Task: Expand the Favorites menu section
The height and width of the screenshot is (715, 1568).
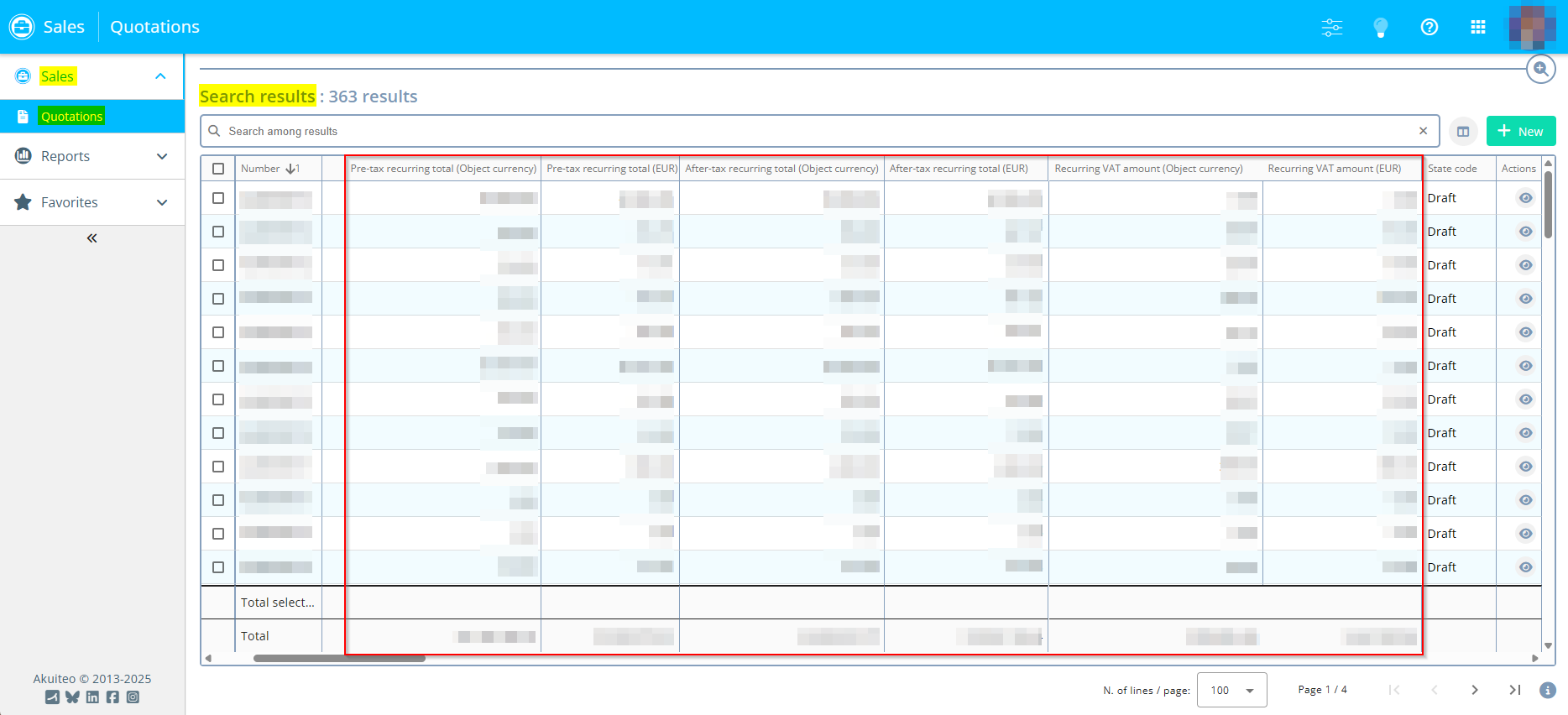Action: point(92,202)
